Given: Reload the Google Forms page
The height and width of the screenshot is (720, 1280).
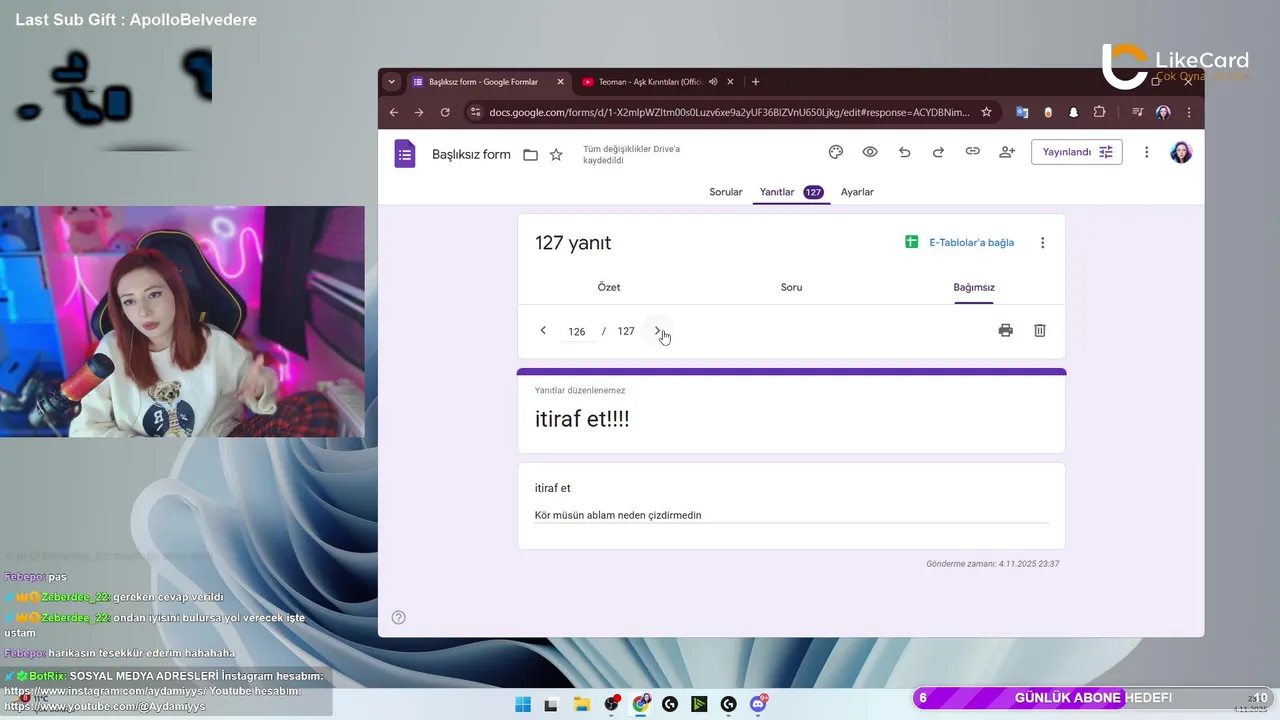Looking at the screenshot, I should pyautogui.click(x=445, y=112).
